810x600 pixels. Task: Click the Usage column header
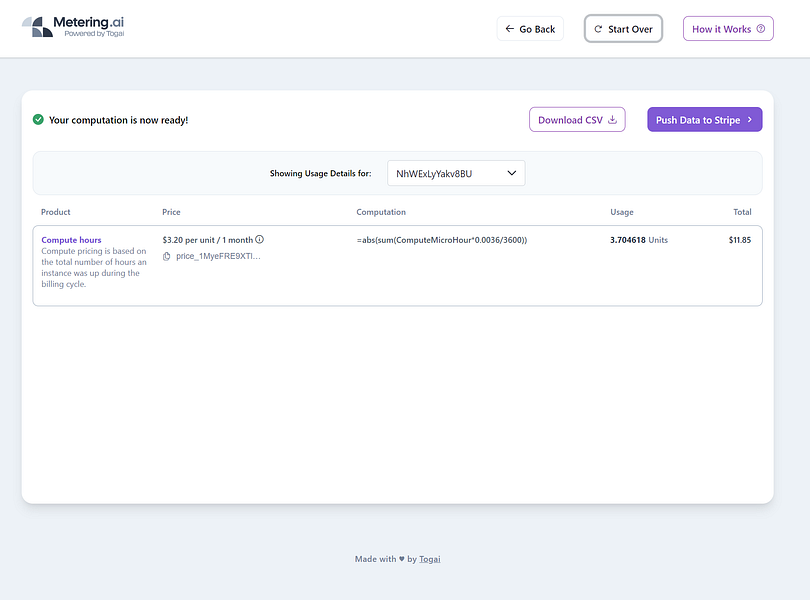(x=622, y=212)
